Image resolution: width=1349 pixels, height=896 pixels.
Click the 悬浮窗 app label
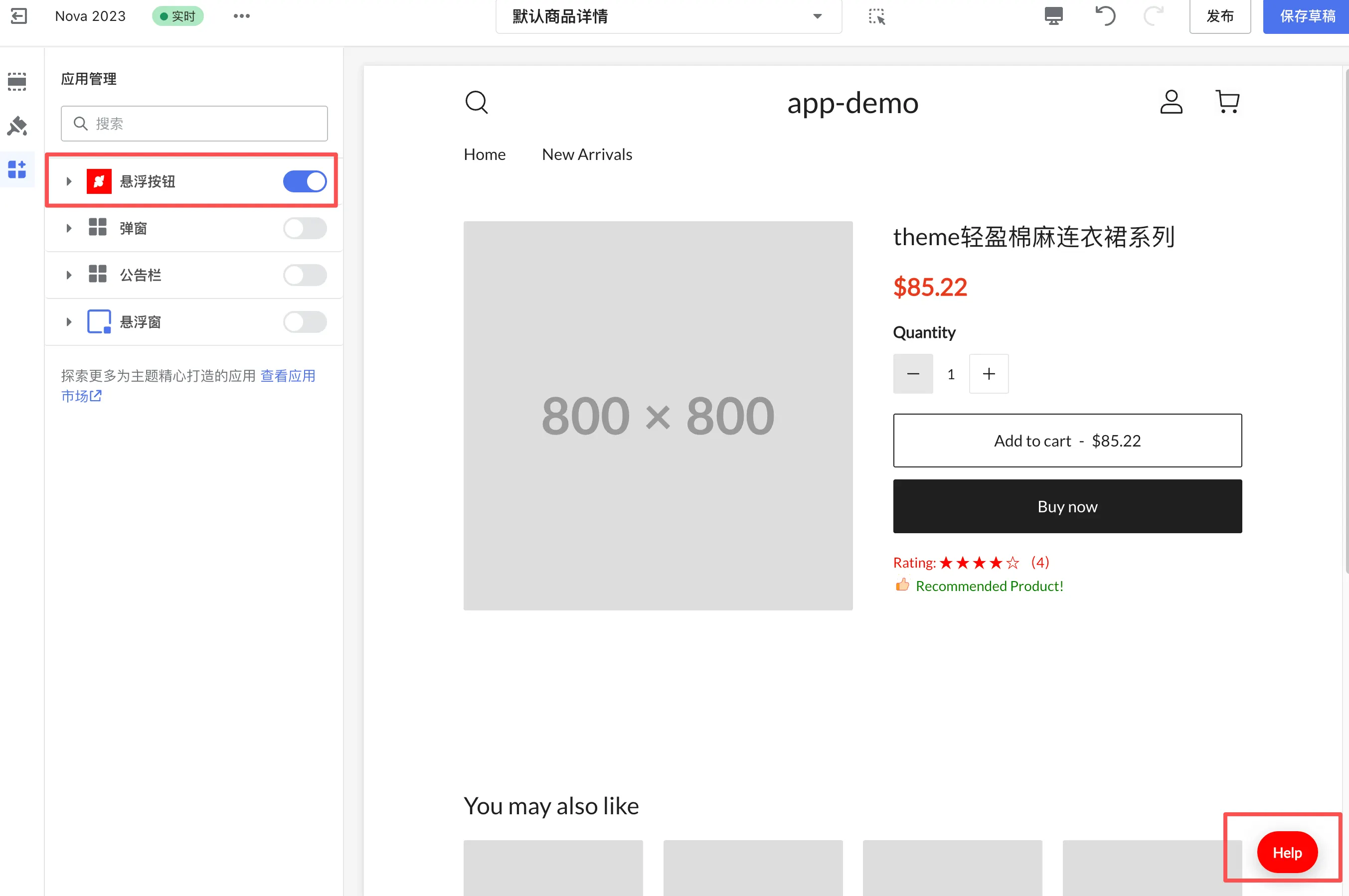point(141,322)
